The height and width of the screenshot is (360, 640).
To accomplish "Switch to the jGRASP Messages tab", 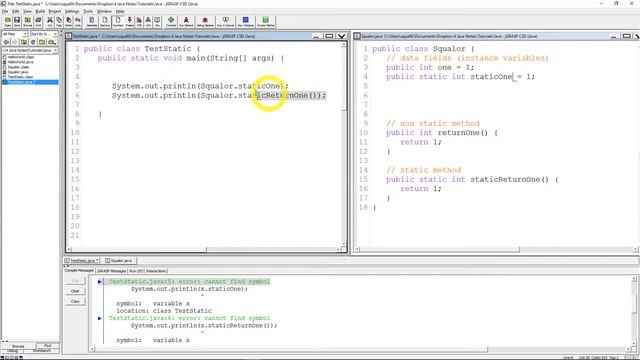I will pos(111,271).
